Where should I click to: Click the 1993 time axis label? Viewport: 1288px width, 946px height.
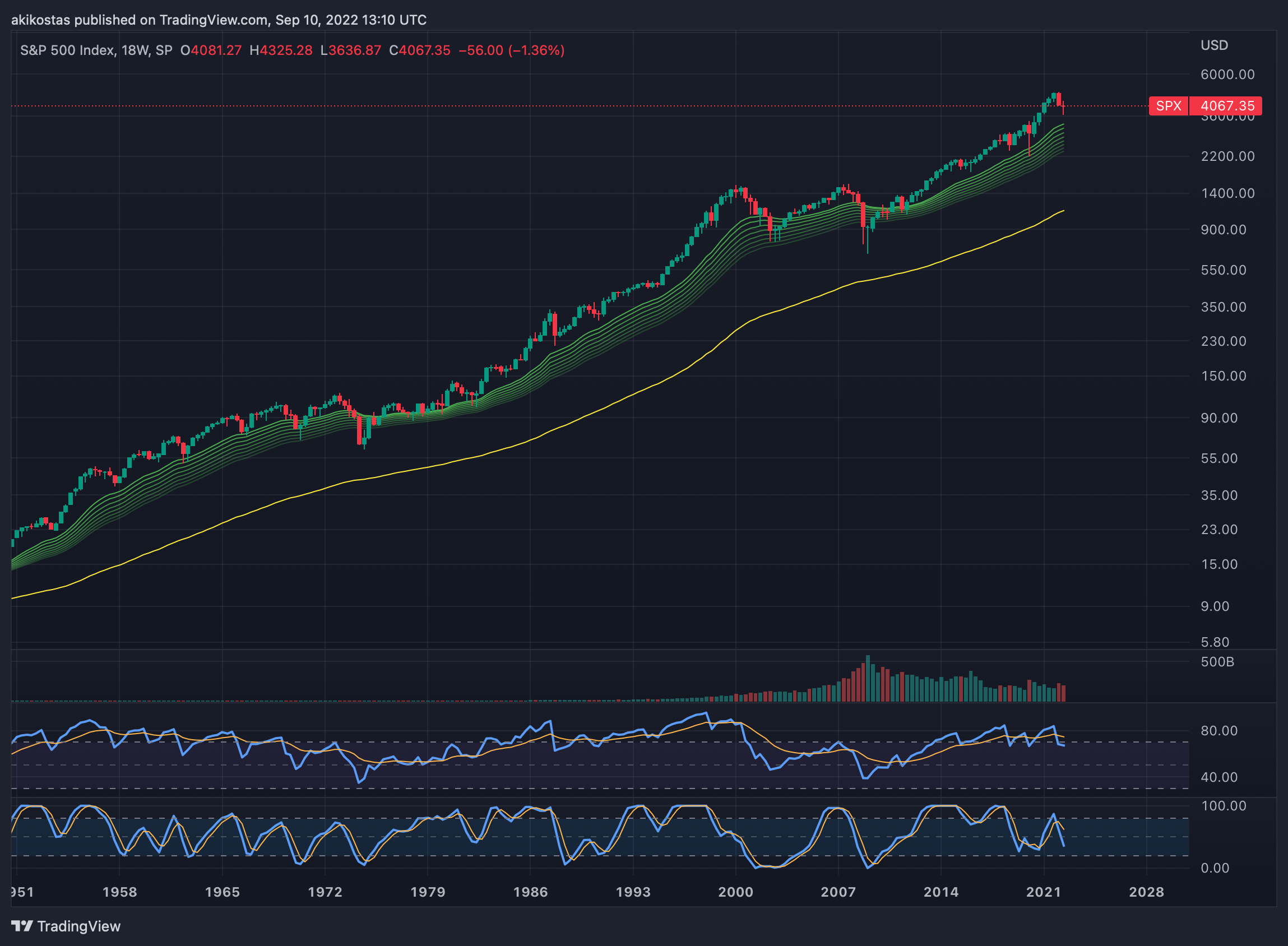pyautogui.click(x=633, y=892)
